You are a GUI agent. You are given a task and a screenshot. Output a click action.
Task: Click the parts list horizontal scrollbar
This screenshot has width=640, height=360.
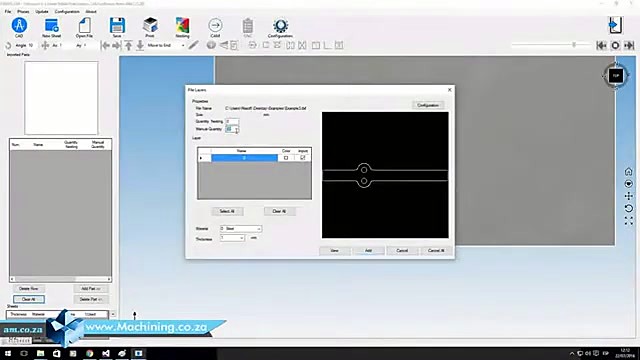[60, 279]
